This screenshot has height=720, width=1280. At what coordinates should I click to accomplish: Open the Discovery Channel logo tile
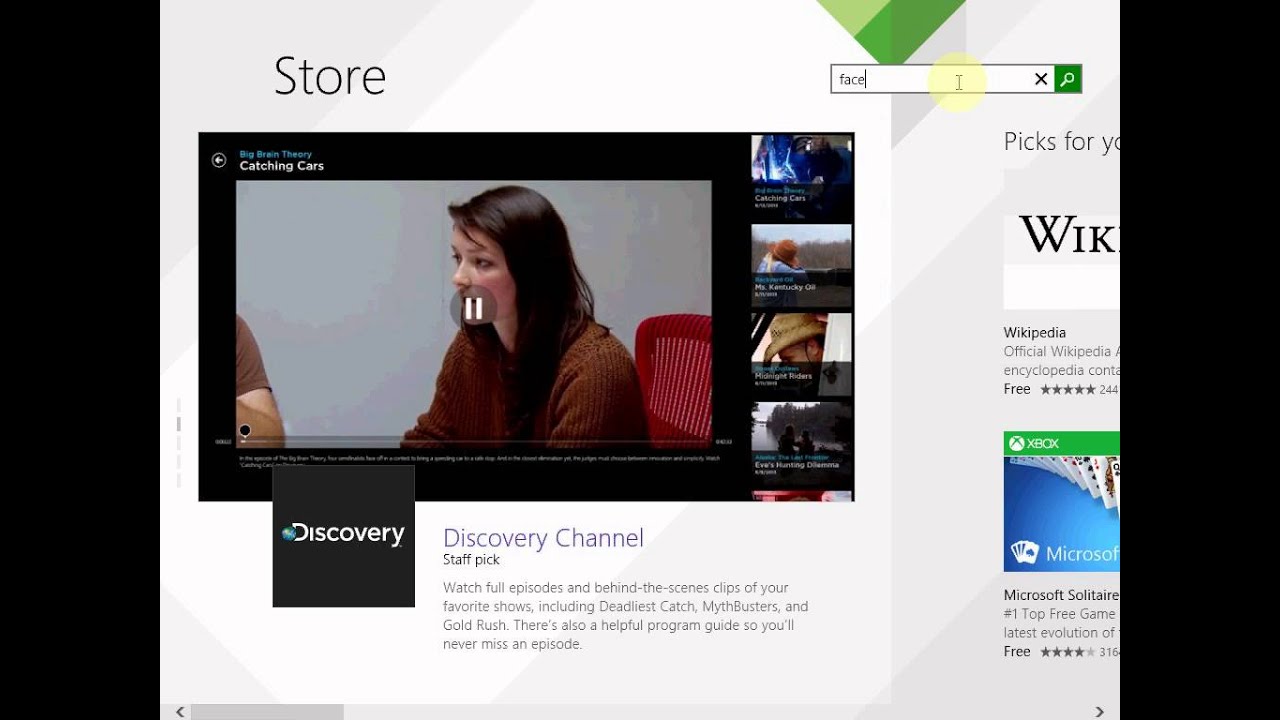tap(343, 536)
